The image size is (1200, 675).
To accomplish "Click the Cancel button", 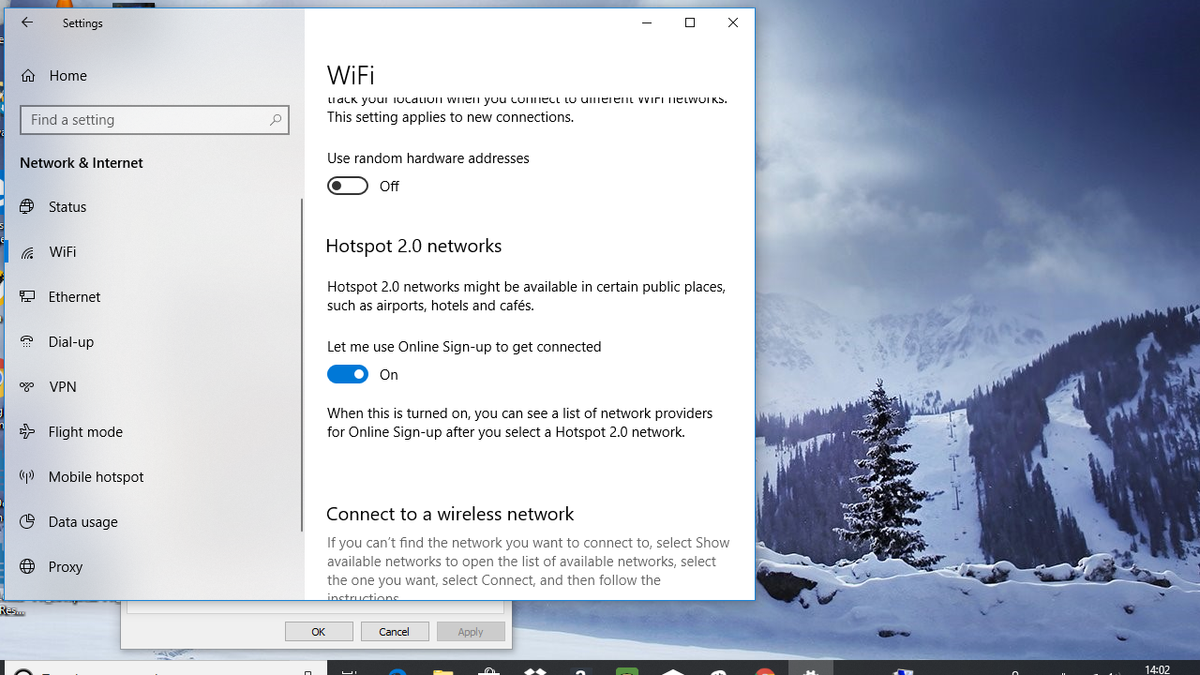I will (x=394, y=631).
